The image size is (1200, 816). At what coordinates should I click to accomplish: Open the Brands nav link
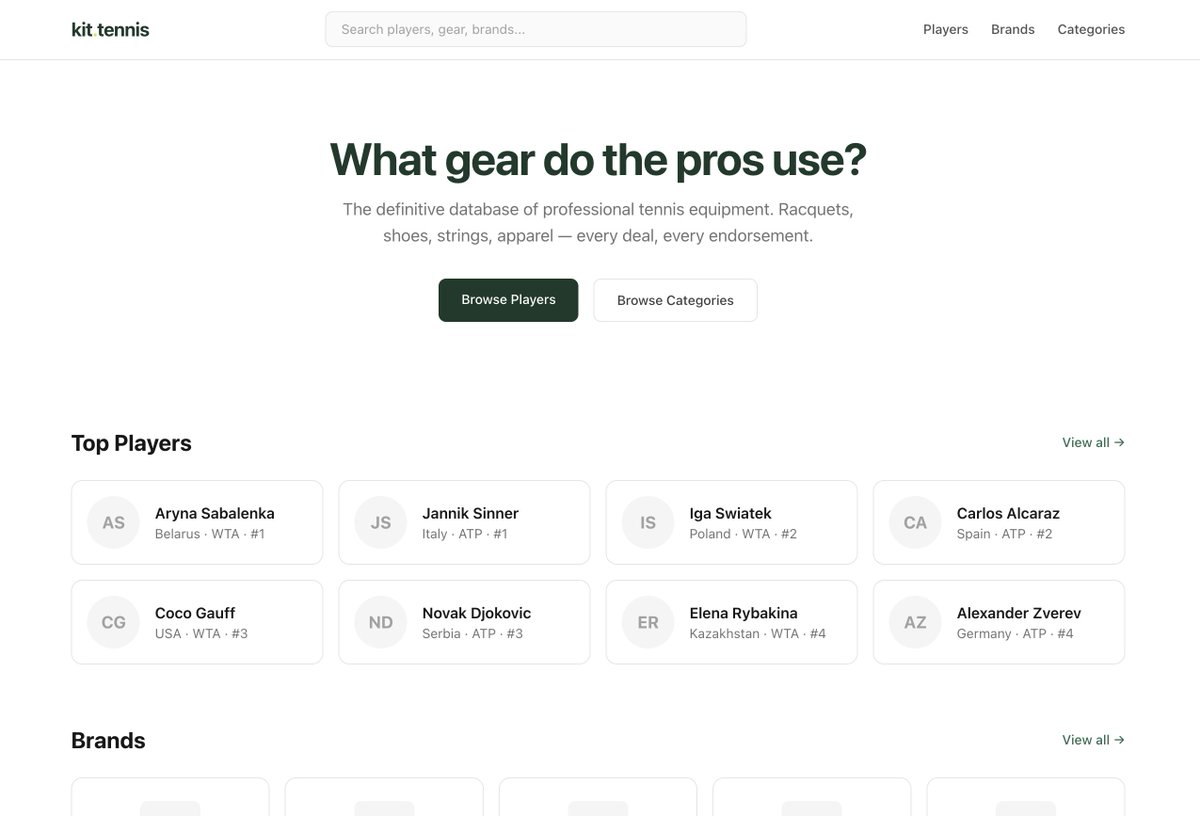[1013, 29]
